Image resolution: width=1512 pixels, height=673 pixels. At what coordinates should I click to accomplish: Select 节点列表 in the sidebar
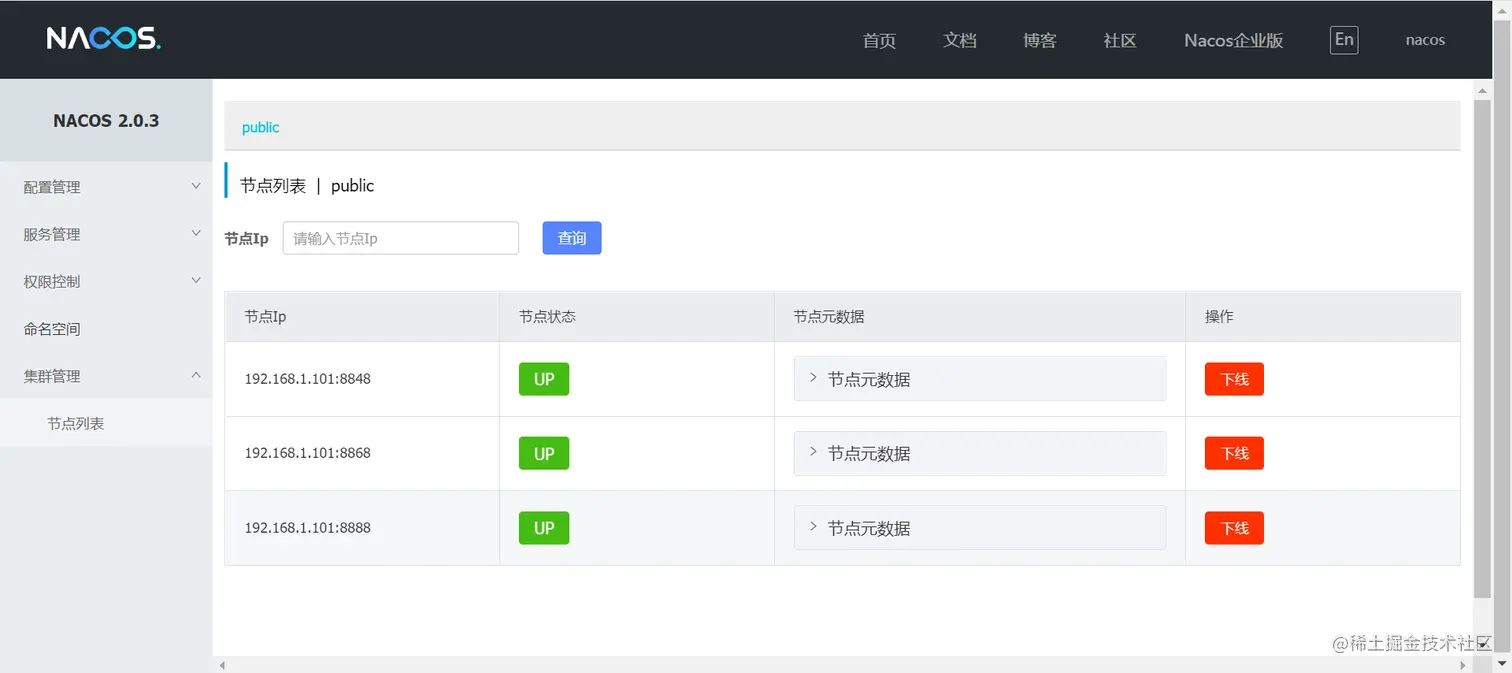tap(106, 423)
